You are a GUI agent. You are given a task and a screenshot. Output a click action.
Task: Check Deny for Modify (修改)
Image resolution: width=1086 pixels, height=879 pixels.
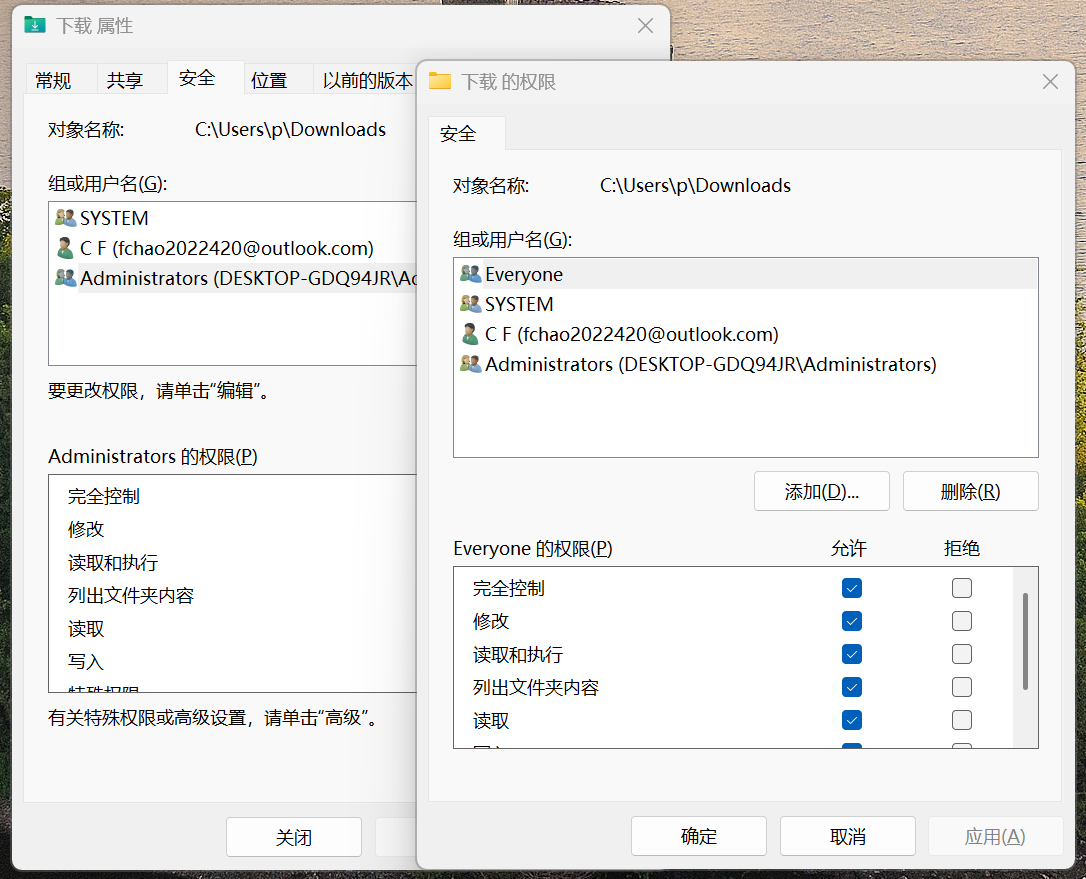[x=962, y=621]
